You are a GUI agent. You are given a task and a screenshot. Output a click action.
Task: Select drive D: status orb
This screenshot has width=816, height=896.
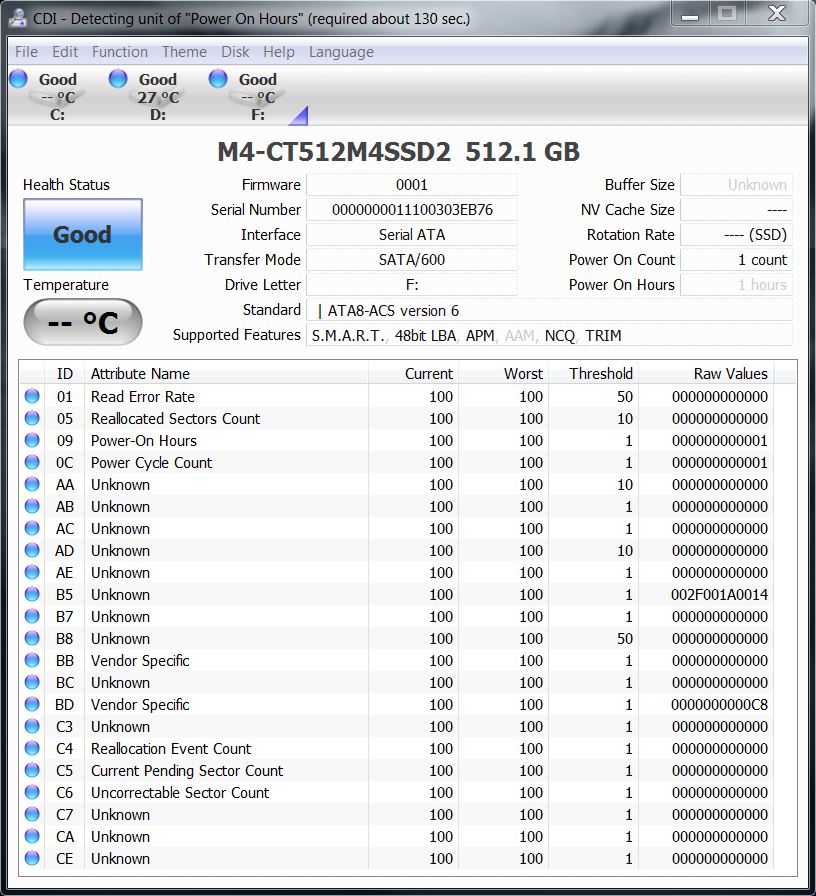coord(118,79)
